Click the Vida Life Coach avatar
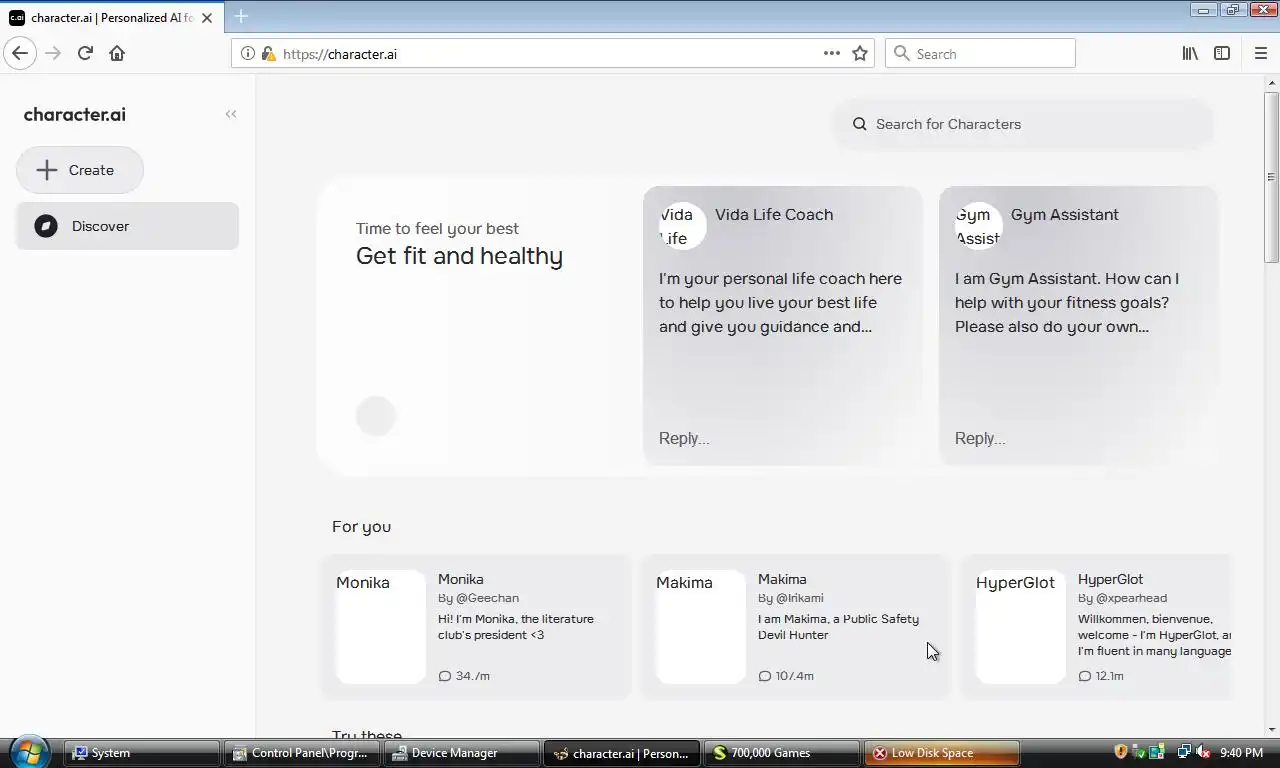This screenshot has width=1280, height=768. click(683, 226)
